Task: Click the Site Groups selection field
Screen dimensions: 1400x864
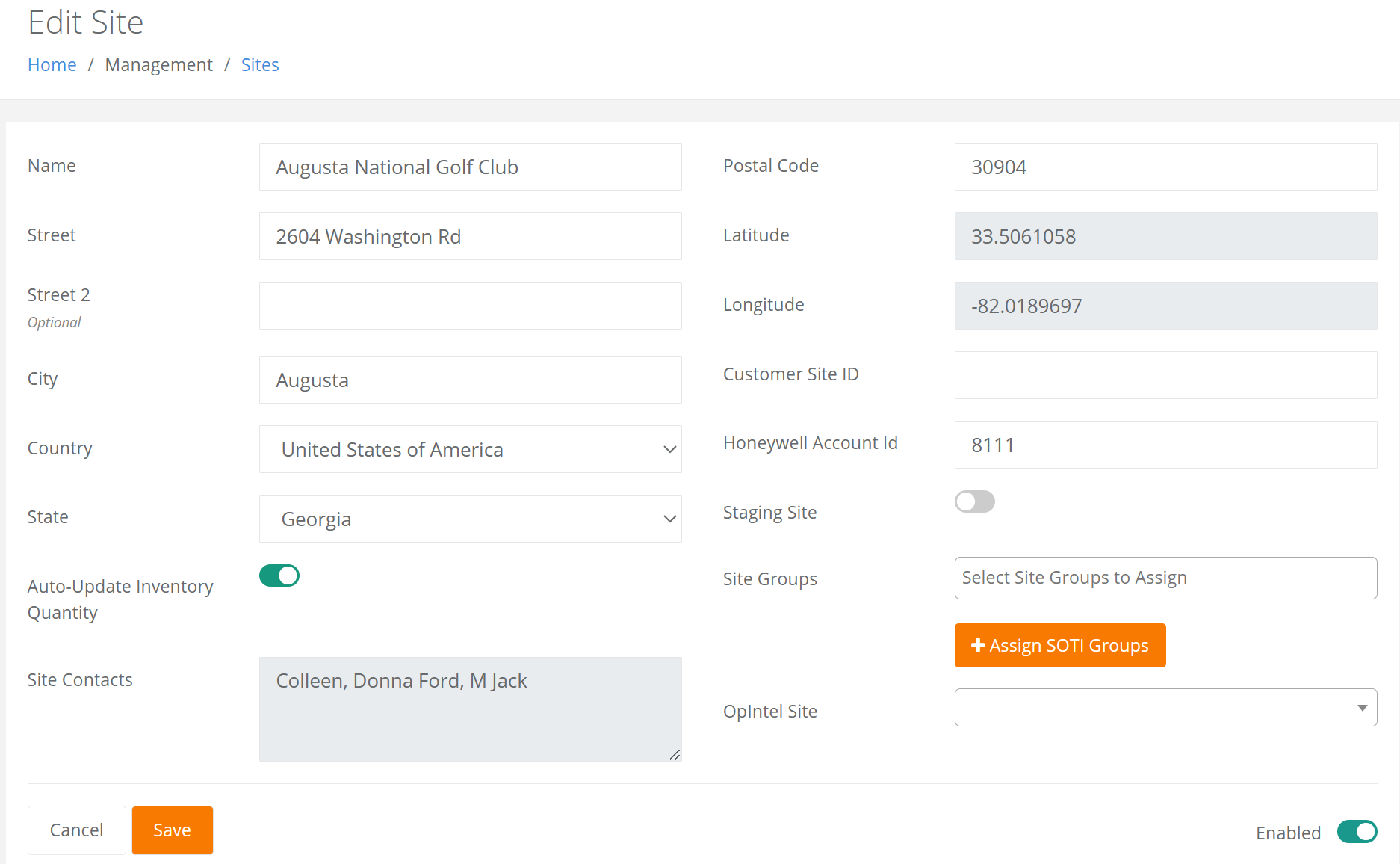Action: [x=1166, y=578]
